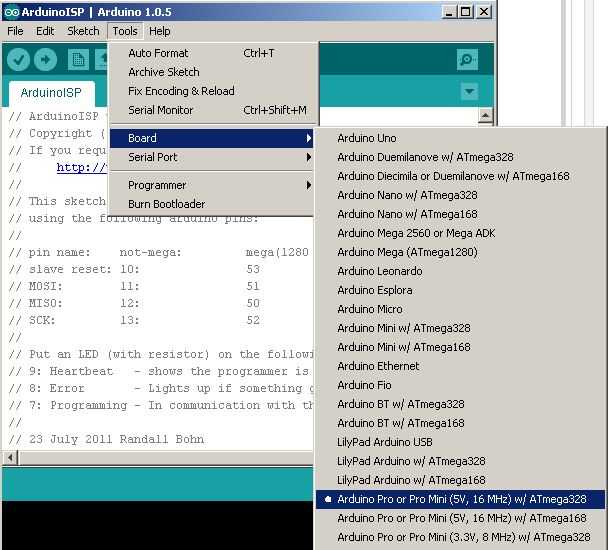Open the Edit menu
610x550 pixels.
click(x=45, y=31)
